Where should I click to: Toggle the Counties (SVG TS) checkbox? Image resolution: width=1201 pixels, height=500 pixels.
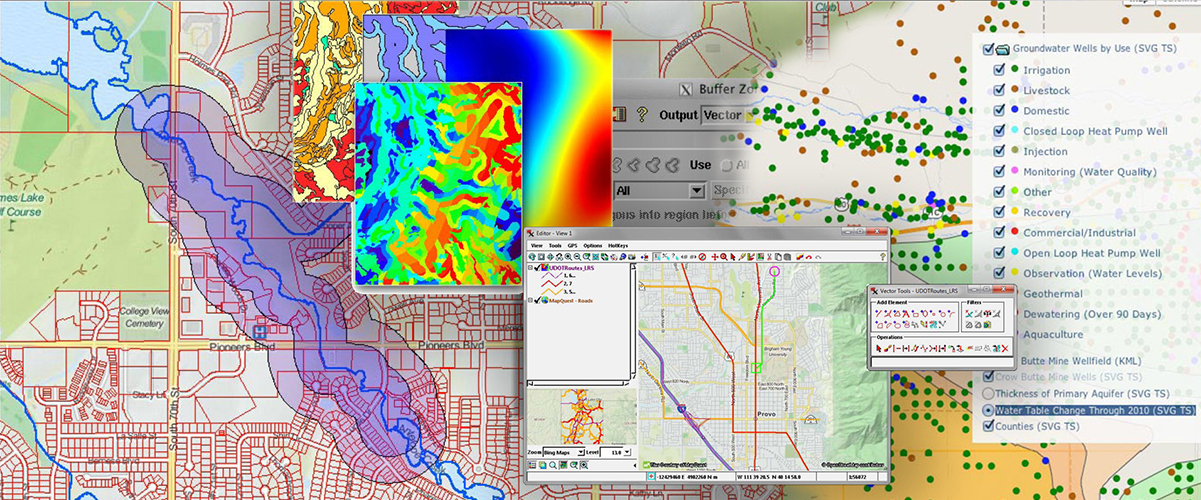[990, 426]
